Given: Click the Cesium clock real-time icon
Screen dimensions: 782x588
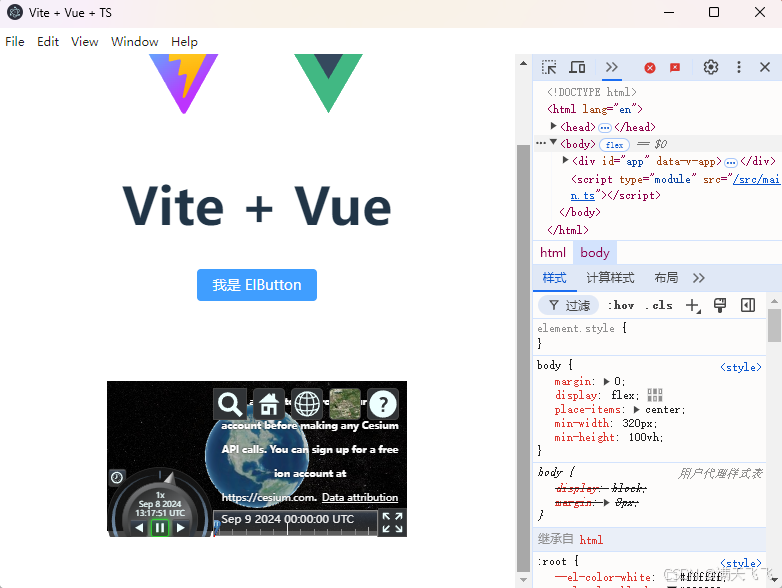Looking at the screenshot, I should 117,478.
